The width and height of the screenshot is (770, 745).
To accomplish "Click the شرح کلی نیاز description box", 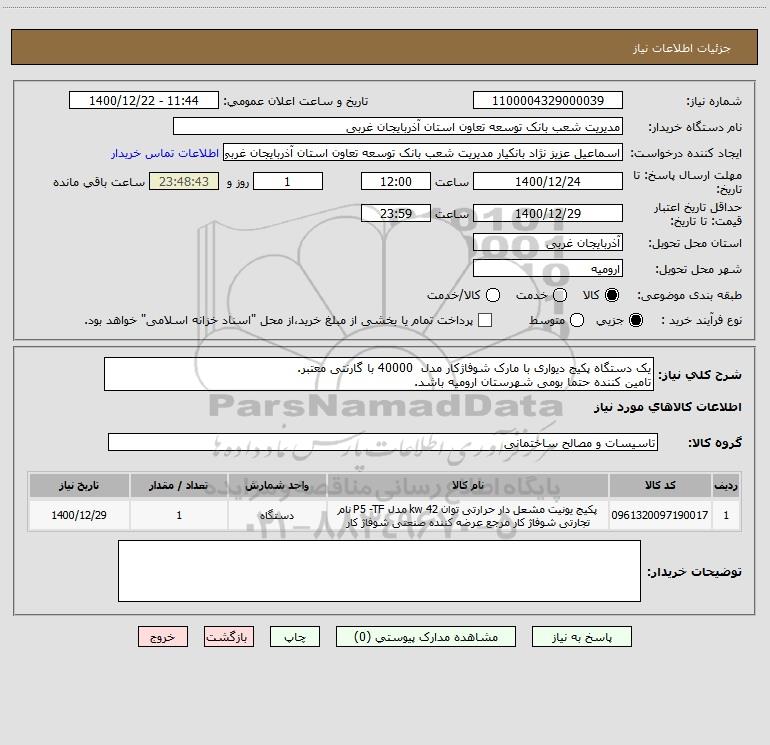I will [x=379, y=375].
